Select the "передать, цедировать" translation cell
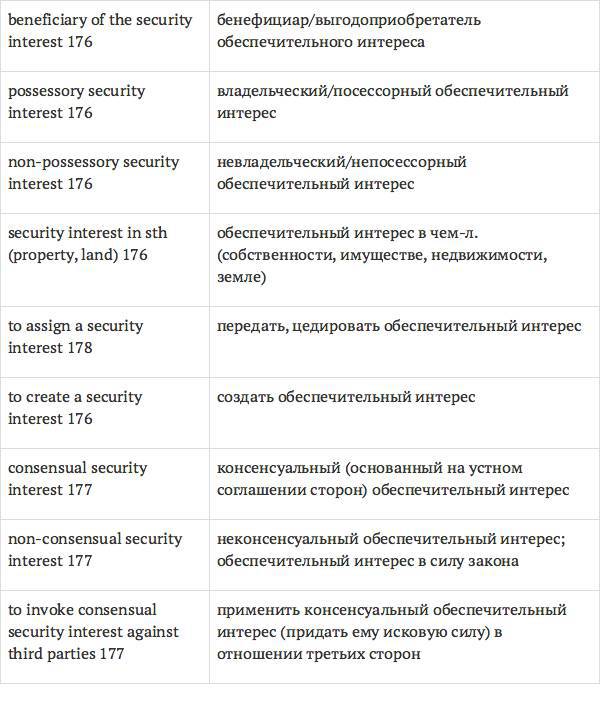The image size is (600, 704). (398, 326)
